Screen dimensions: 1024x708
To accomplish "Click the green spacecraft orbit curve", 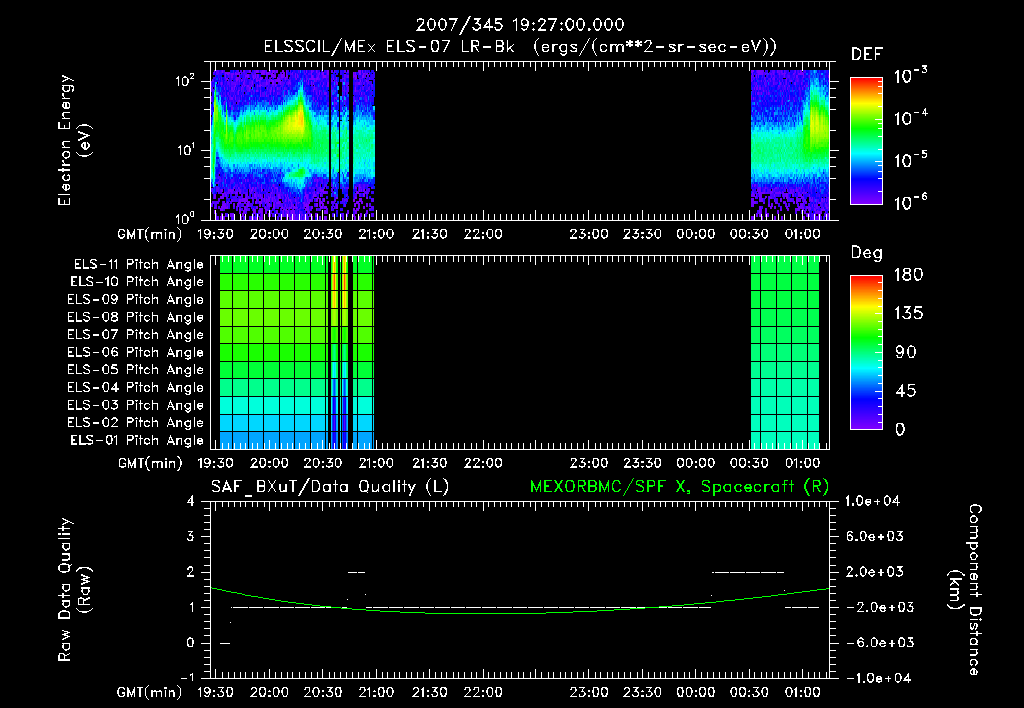I will [519, 613].
